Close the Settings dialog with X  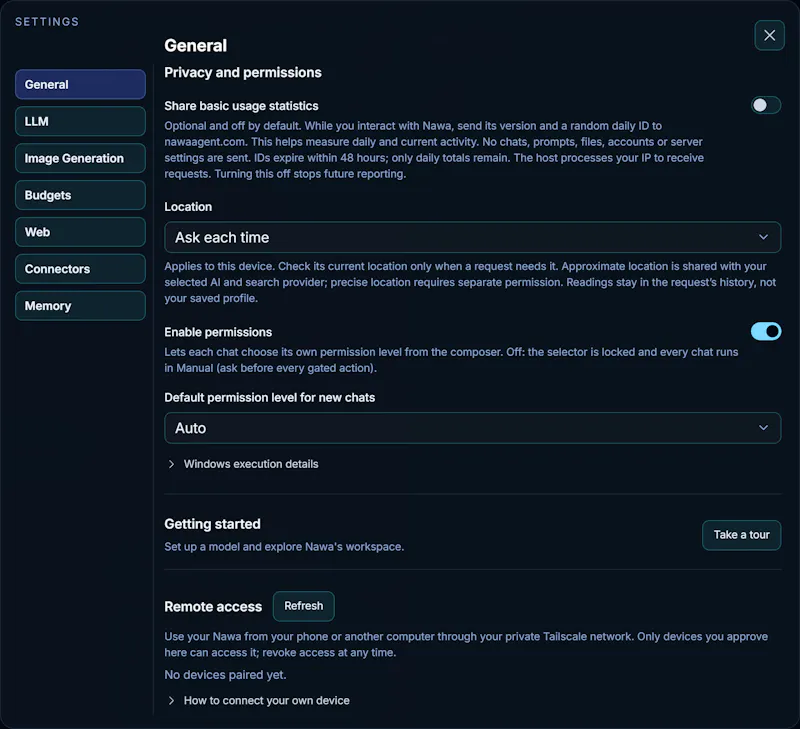(x=769, y=35)
